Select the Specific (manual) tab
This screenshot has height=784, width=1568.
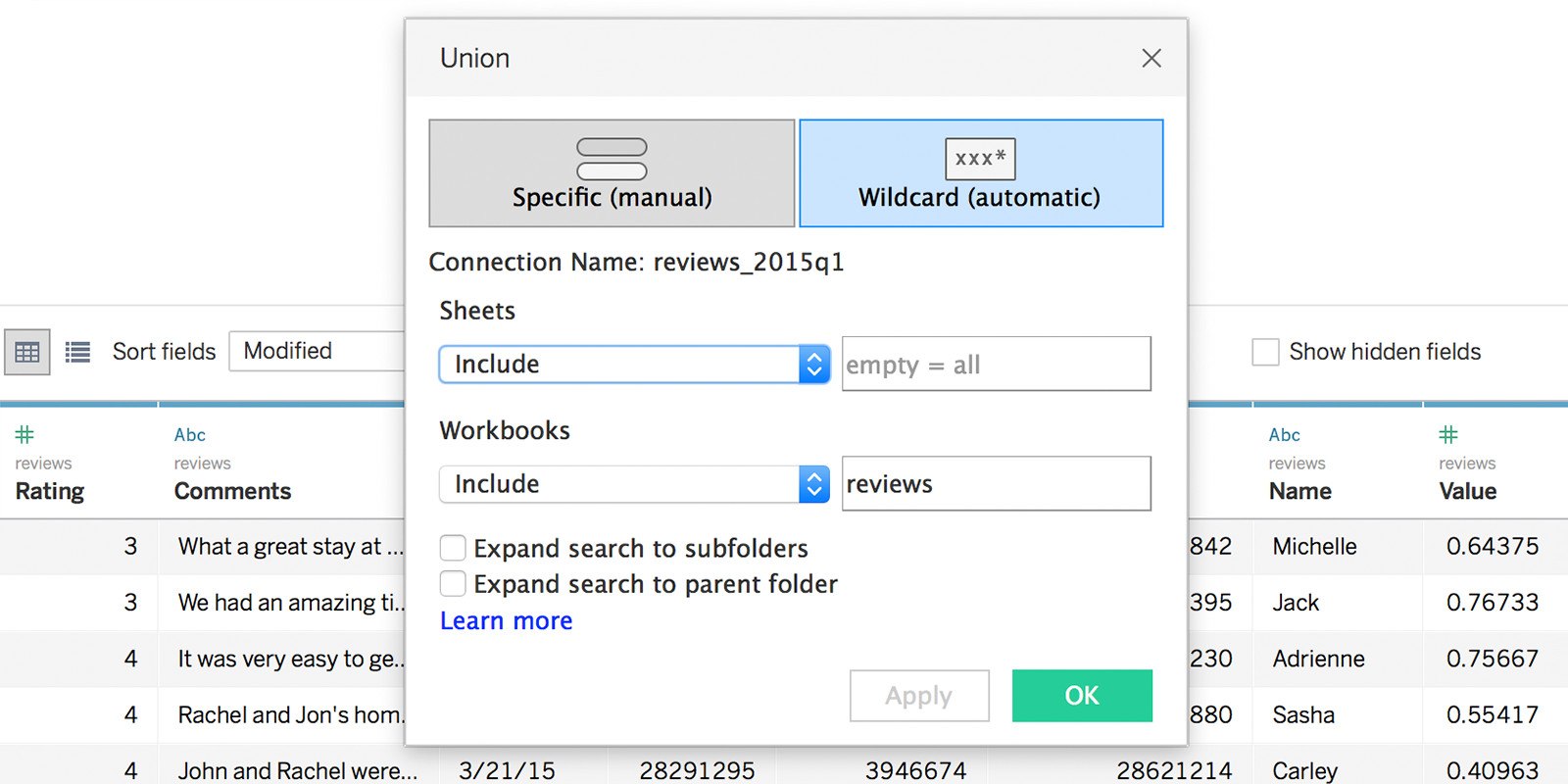pyautogui.click(x=612, y=173)
